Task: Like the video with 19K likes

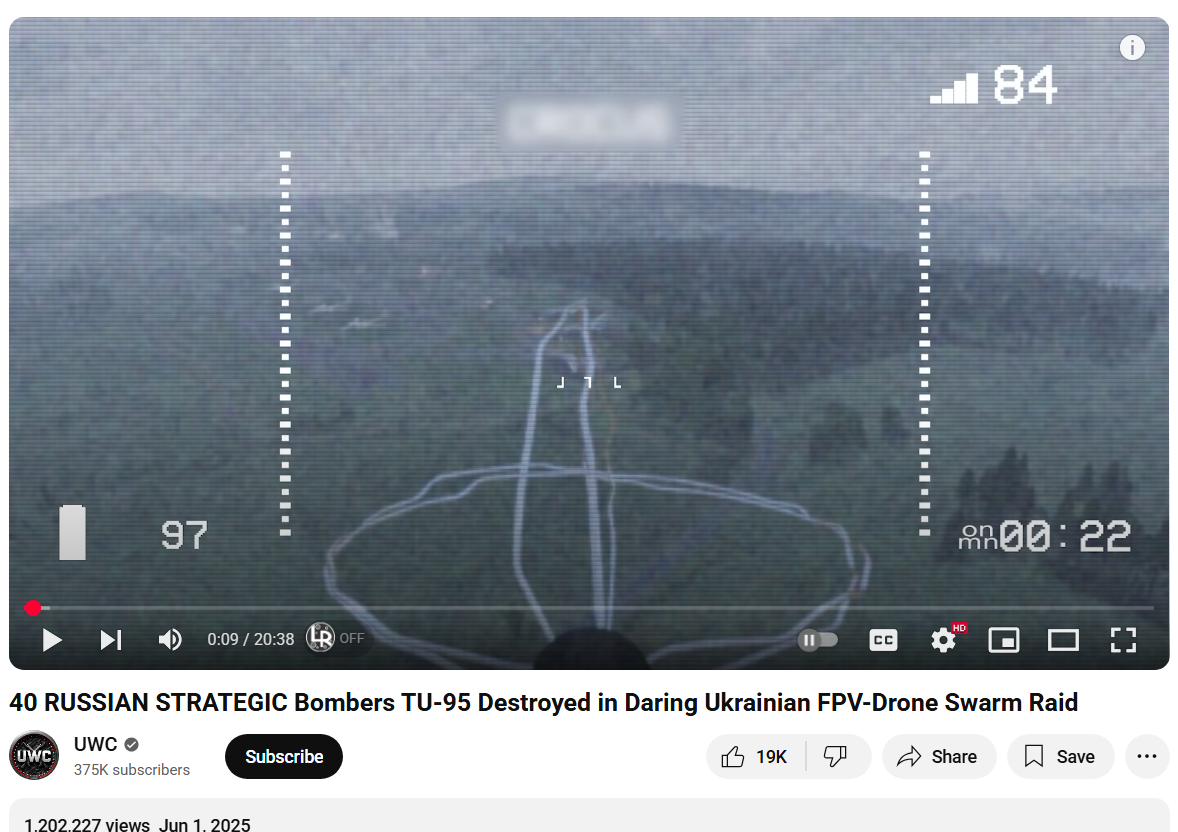Action: (754, 756)
